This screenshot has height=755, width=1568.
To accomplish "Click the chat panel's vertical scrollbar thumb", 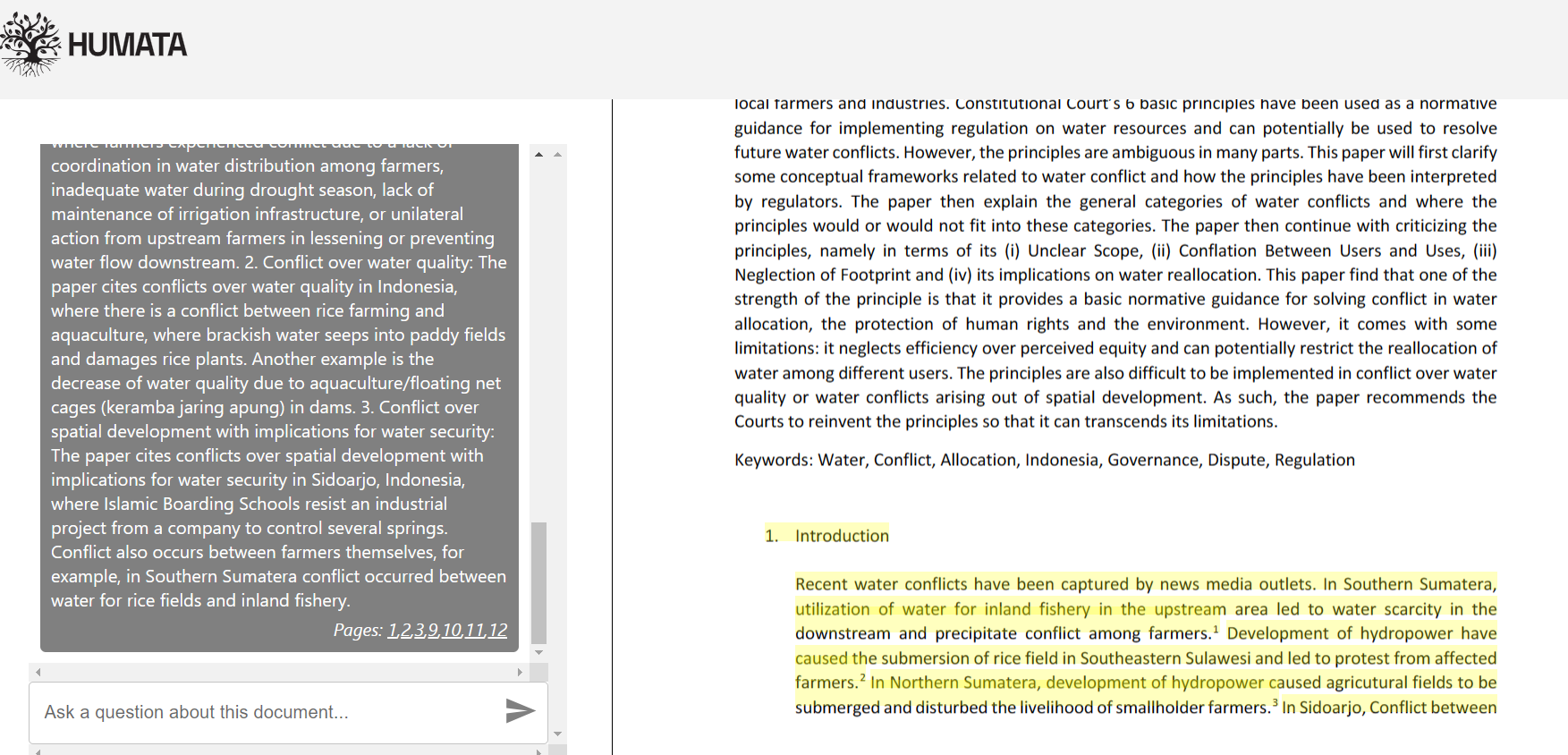I will point(538,581).
